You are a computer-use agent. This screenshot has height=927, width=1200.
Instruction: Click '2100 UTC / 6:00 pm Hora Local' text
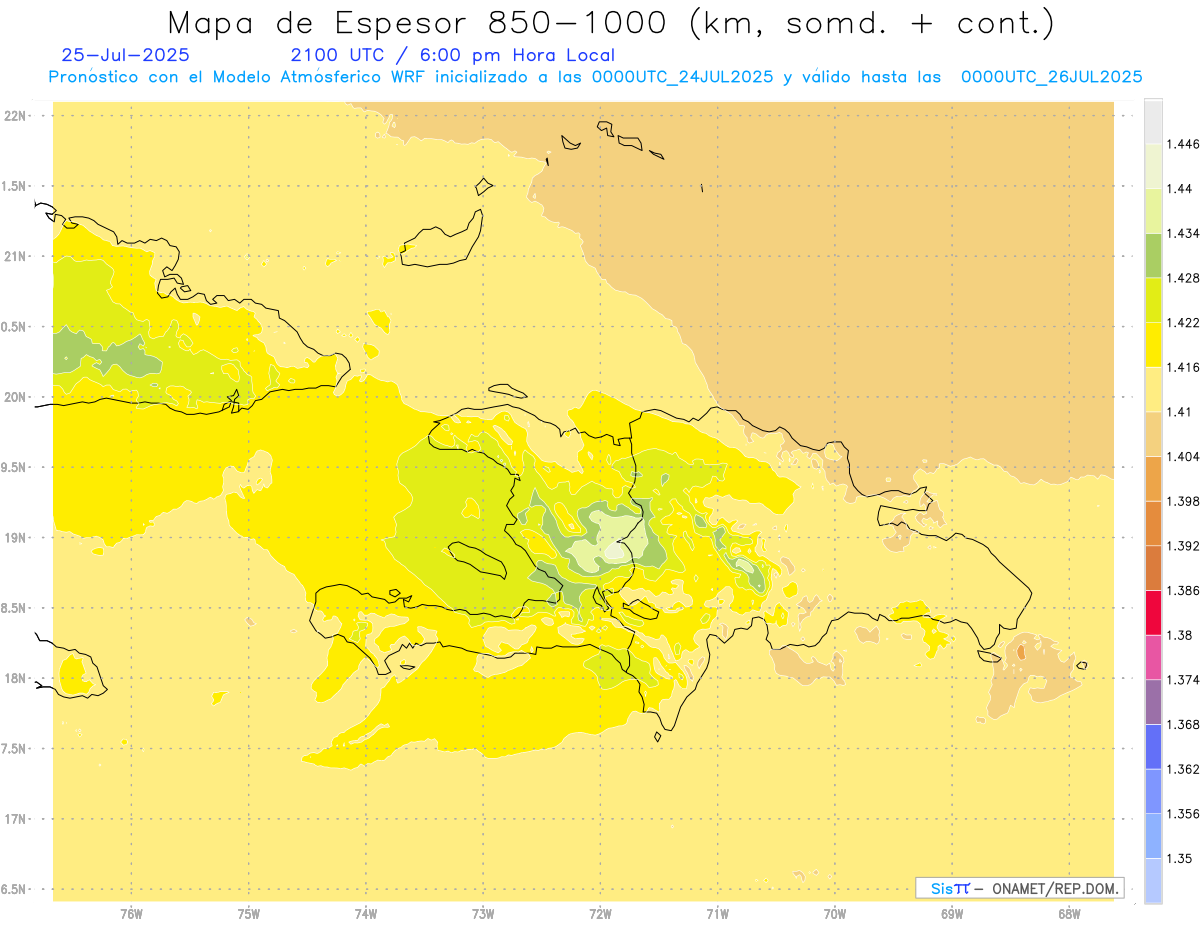tap(453, 56)
